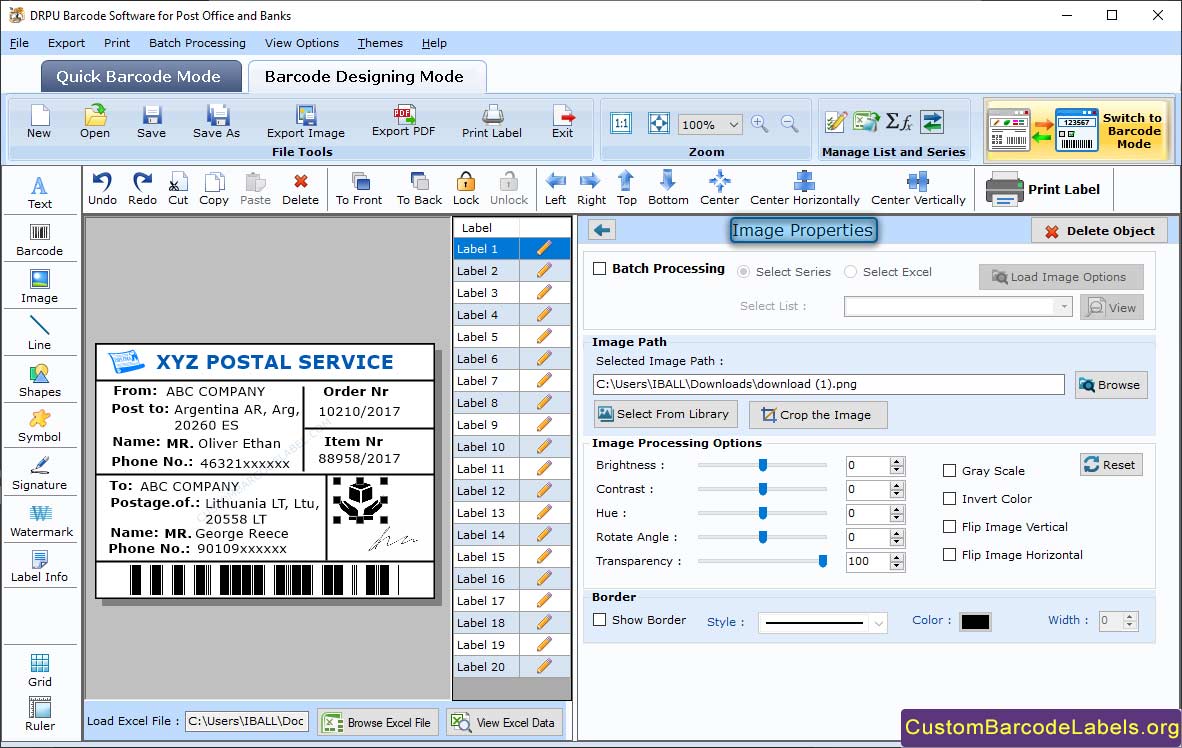
Task: Select the Select Series radio button
Action: pyautogui.click(x=743, y=271)
